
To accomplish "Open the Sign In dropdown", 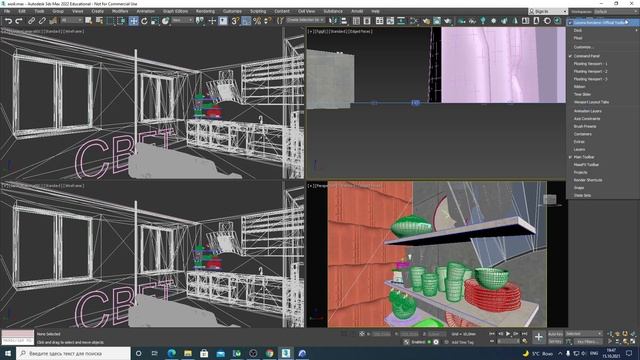I will coord(548,11).
